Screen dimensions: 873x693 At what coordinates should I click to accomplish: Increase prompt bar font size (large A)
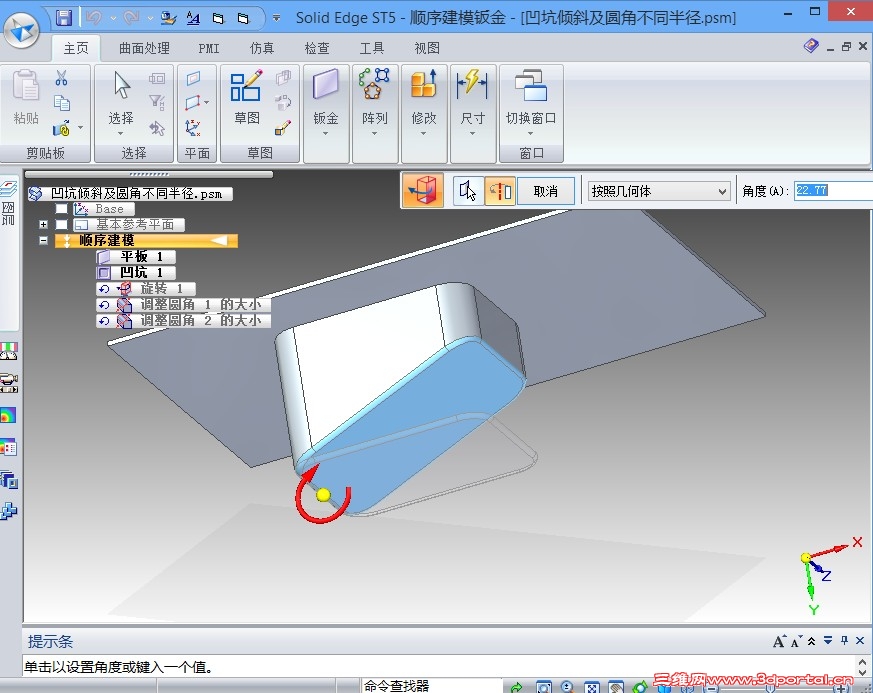point(779,642)
